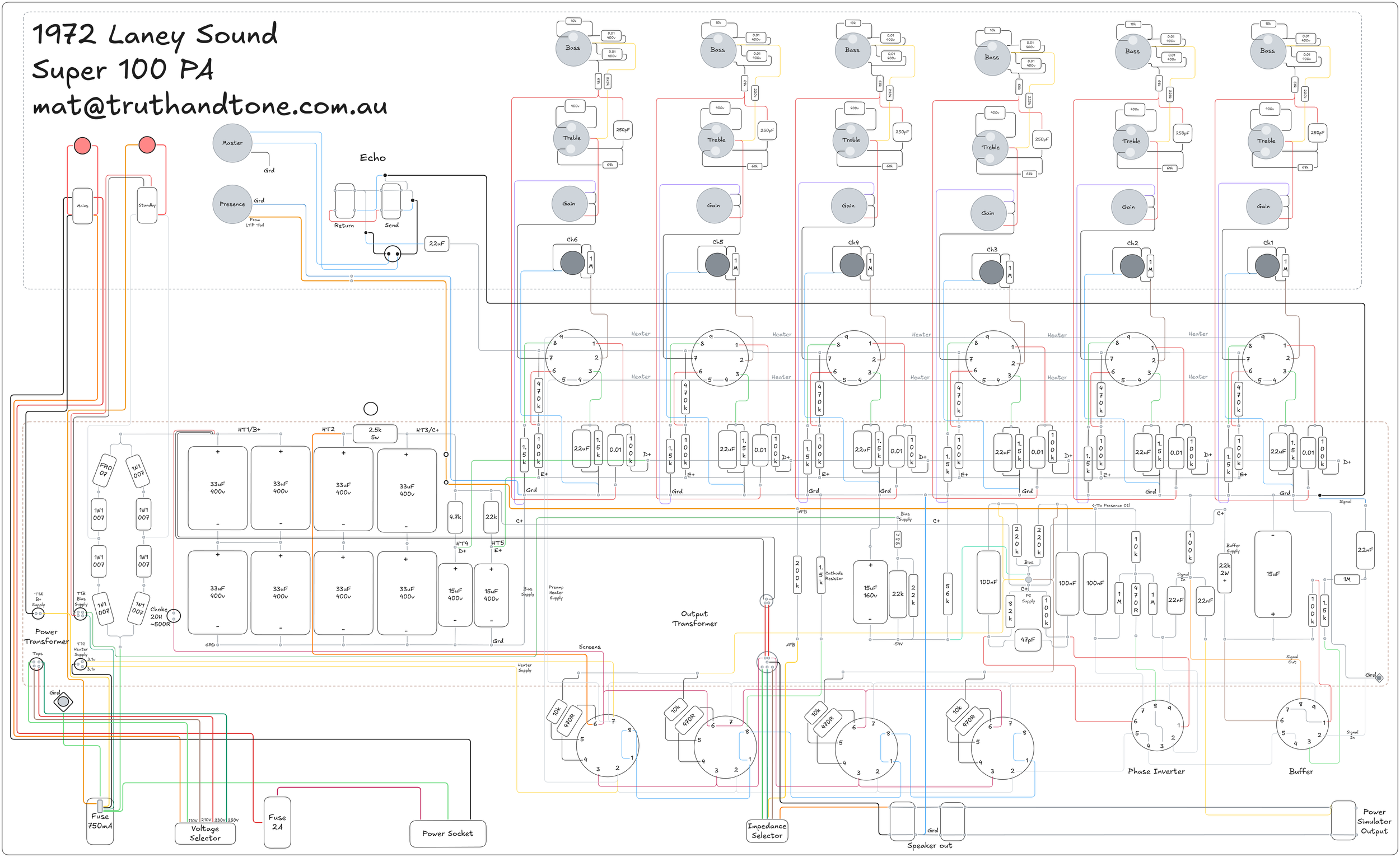Select the Output Transformer label
This screenshot has height=857, width=1400.
point(694,619)
